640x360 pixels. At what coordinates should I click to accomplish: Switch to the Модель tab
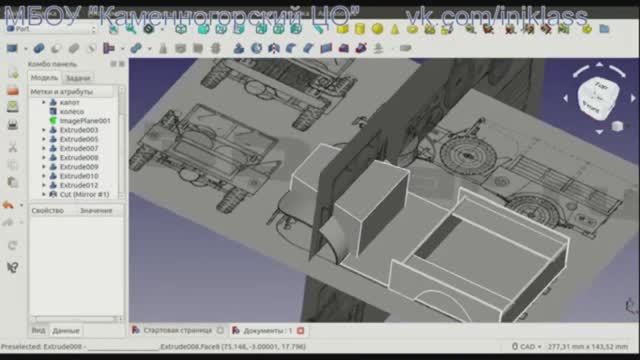point(44,78)
